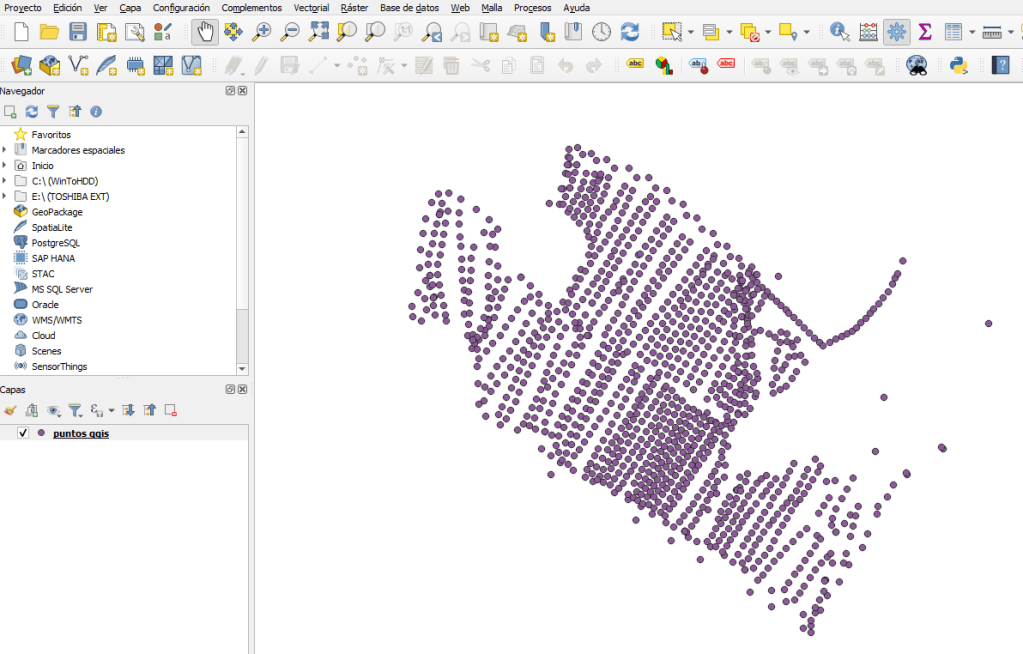Click the Zoom Full extent icon

point(319,32)
